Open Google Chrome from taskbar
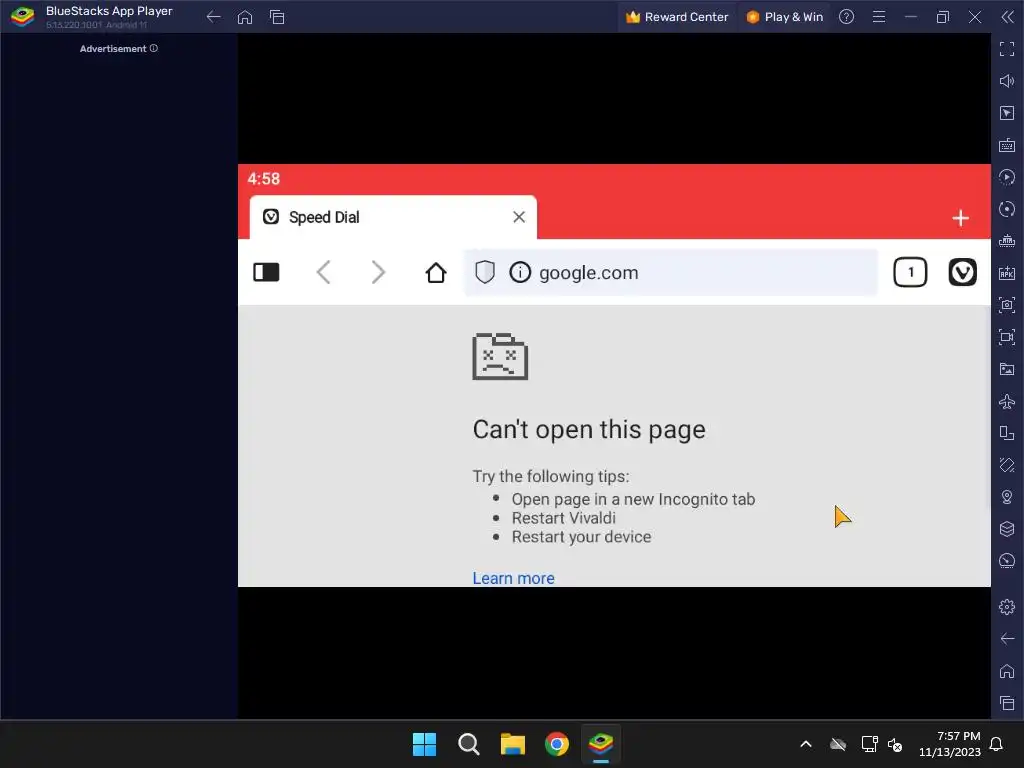The width and height of the screenshot is (1024, 768). tap(556, 744)
